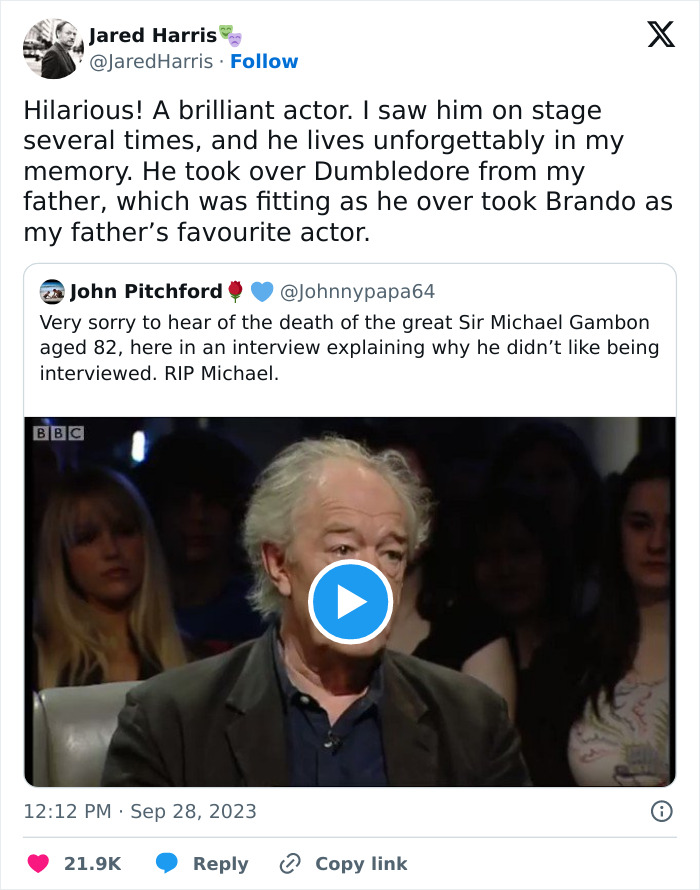Click the BBC logo on the video
This screenshot has width=700, height=890.
tap(57, 432)
